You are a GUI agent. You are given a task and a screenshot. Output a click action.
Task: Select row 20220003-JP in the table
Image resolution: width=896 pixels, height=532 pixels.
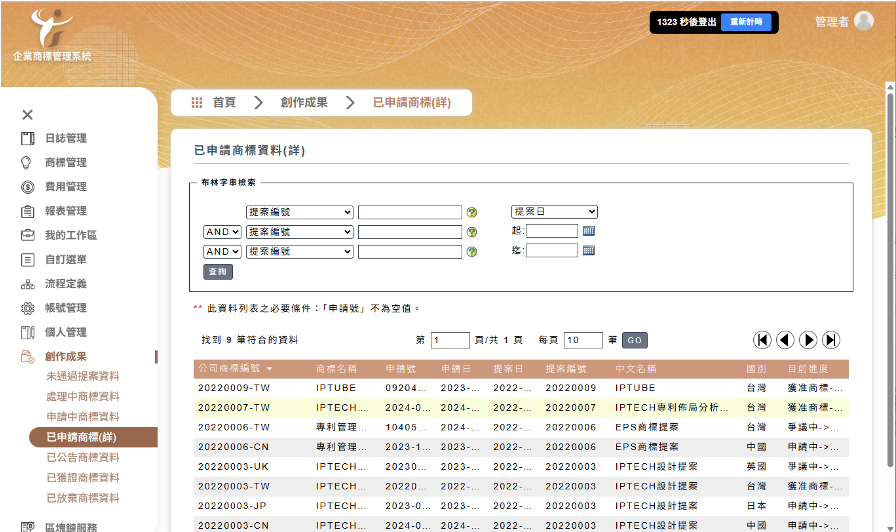coord(521,506)
